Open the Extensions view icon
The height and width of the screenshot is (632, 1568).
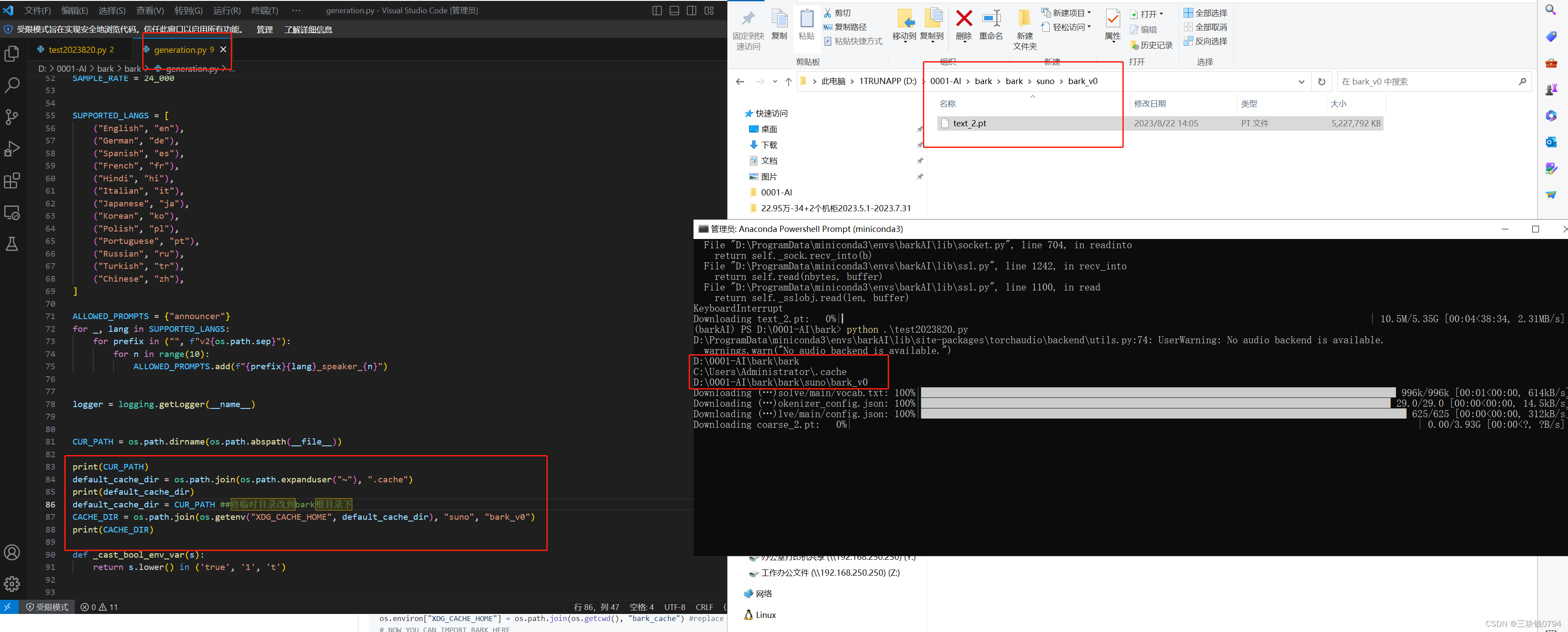click(x=12, y=180)
